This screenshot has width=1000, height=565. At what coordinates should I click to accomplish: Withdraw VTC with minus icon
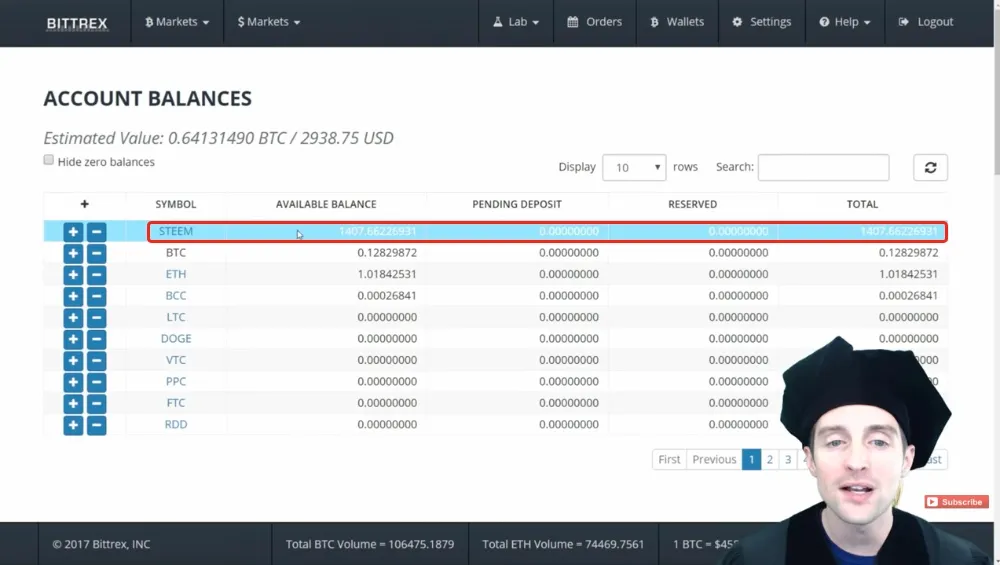(96, 360)
